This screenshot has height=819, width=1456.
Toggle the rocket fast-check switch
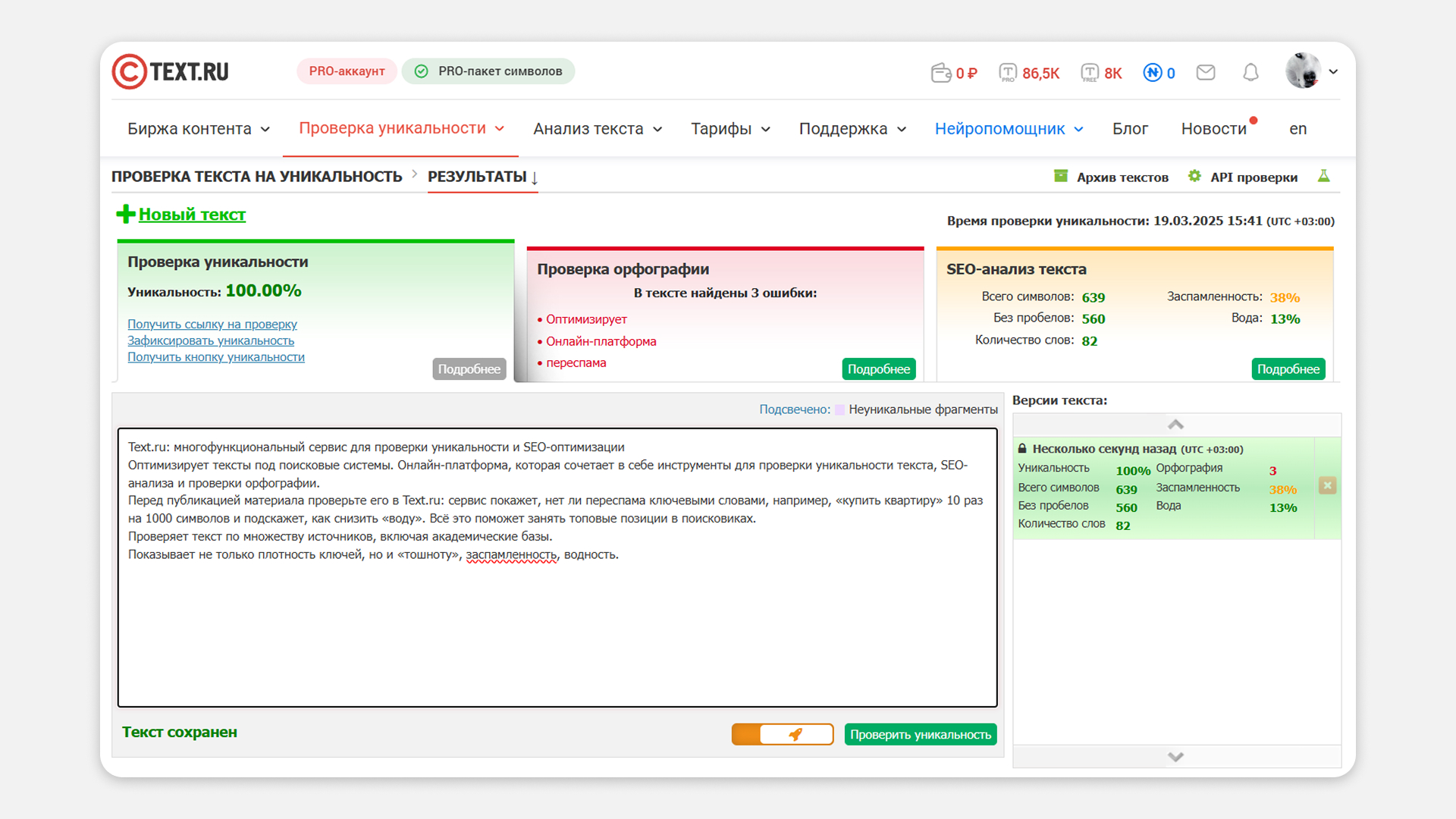[x=783, y=734]
